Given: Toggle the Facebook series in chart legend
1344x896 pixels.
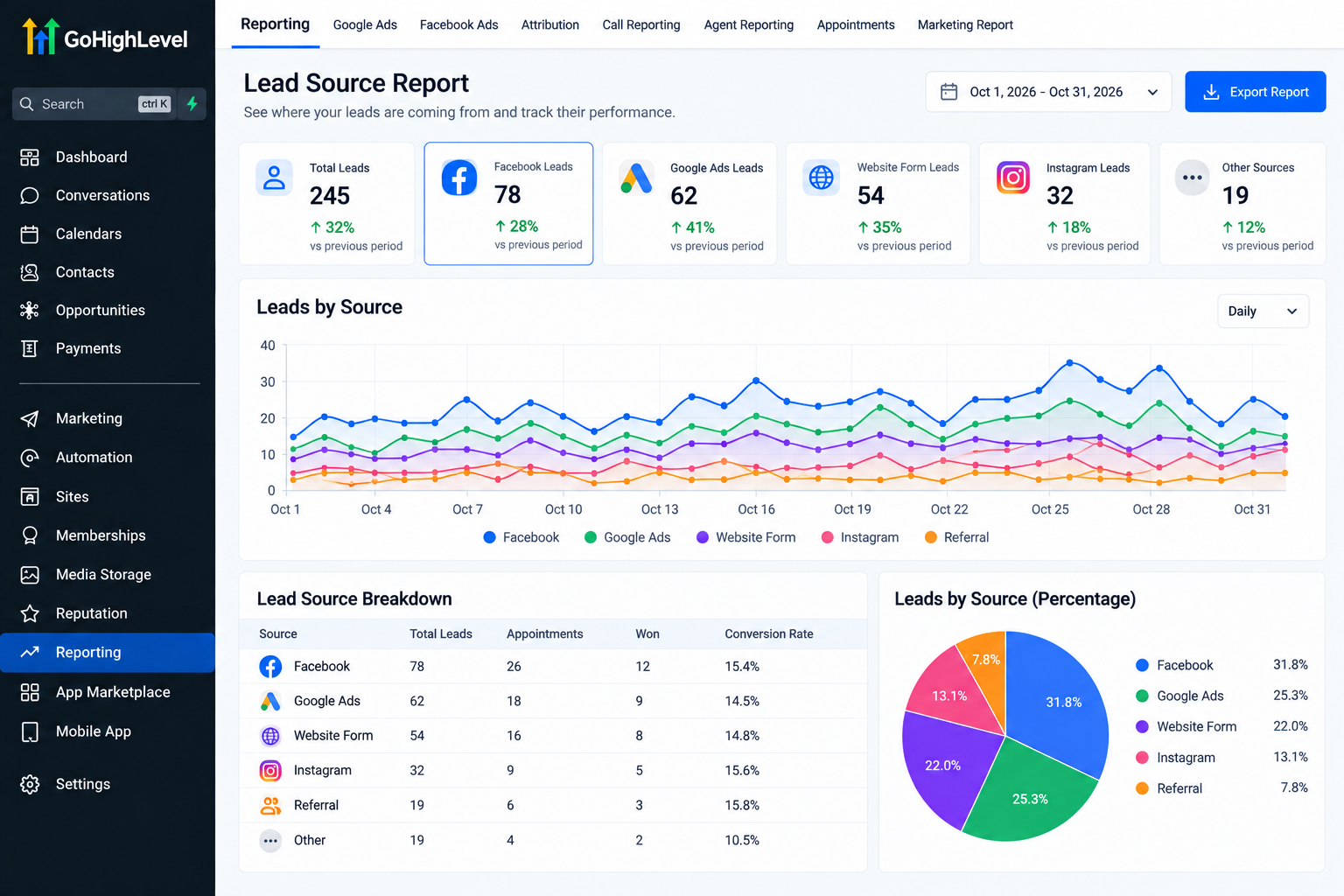Looking at the screenshot, I should click(x=521, y=537).
